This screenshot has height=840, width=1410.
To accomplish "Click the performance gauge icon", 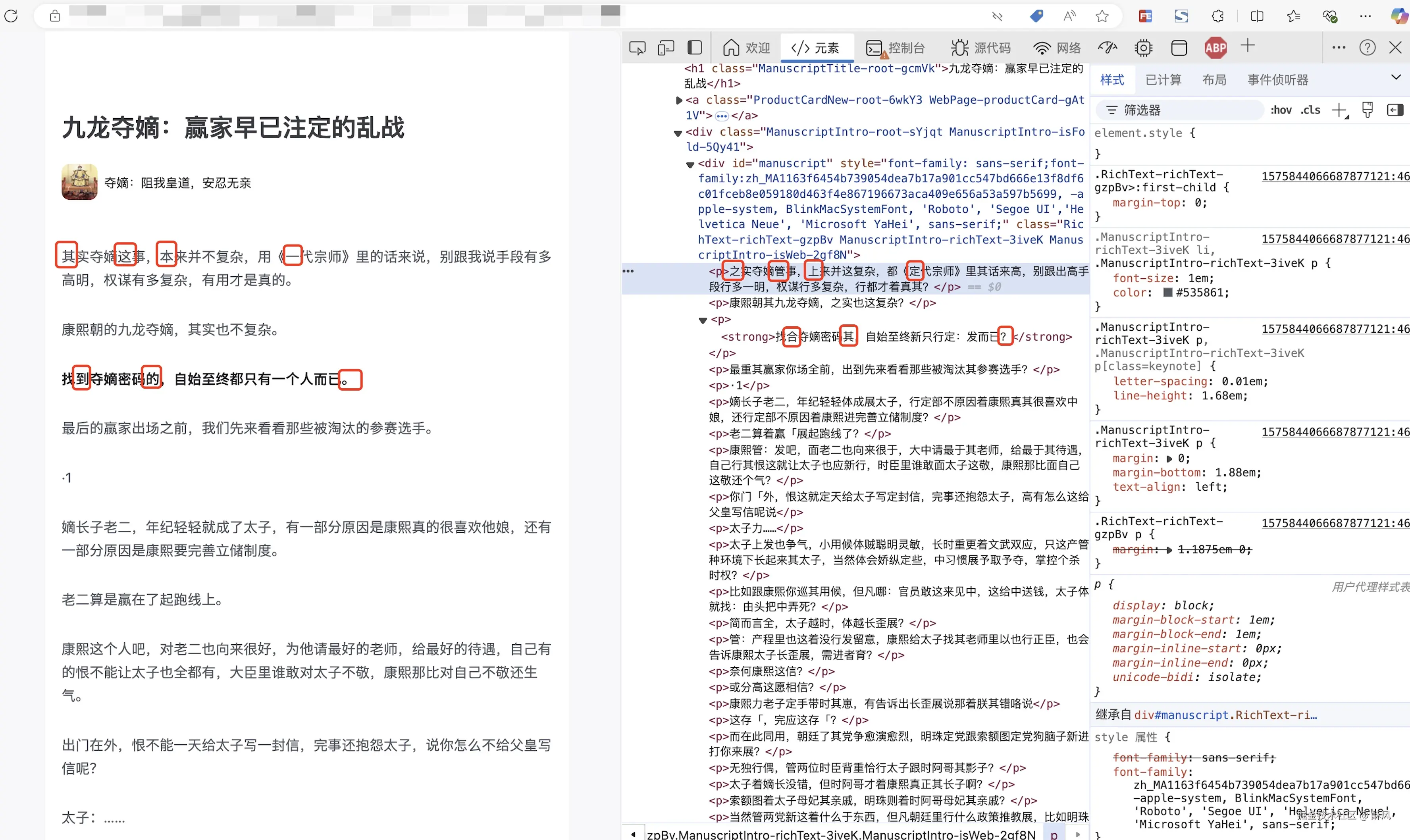I will [1107, 48].
